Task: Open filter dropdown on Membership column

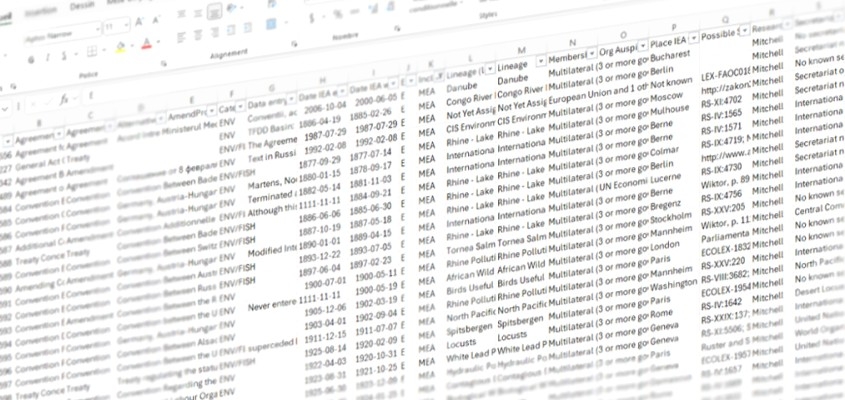Action: [x=590, y=55]
